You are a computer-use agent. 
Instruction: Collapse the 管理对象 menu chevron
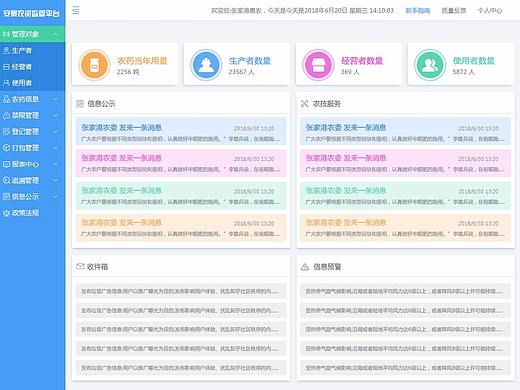tap(55, 34)
